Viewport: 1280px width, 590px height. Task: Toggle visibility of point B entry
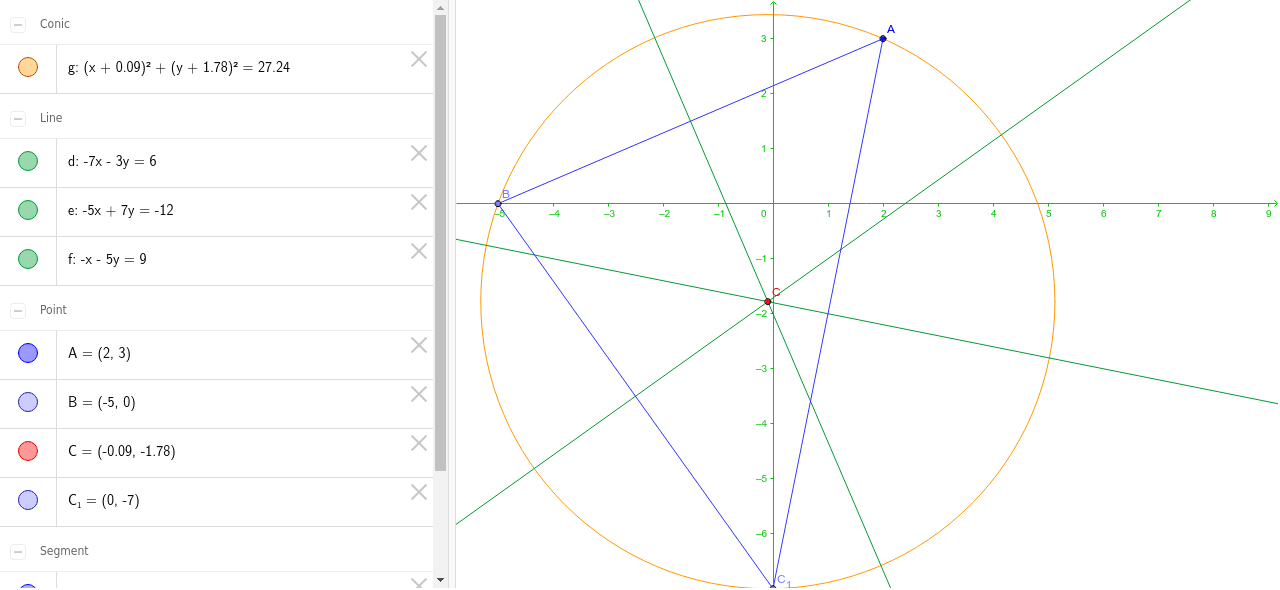tap(28, 402)
